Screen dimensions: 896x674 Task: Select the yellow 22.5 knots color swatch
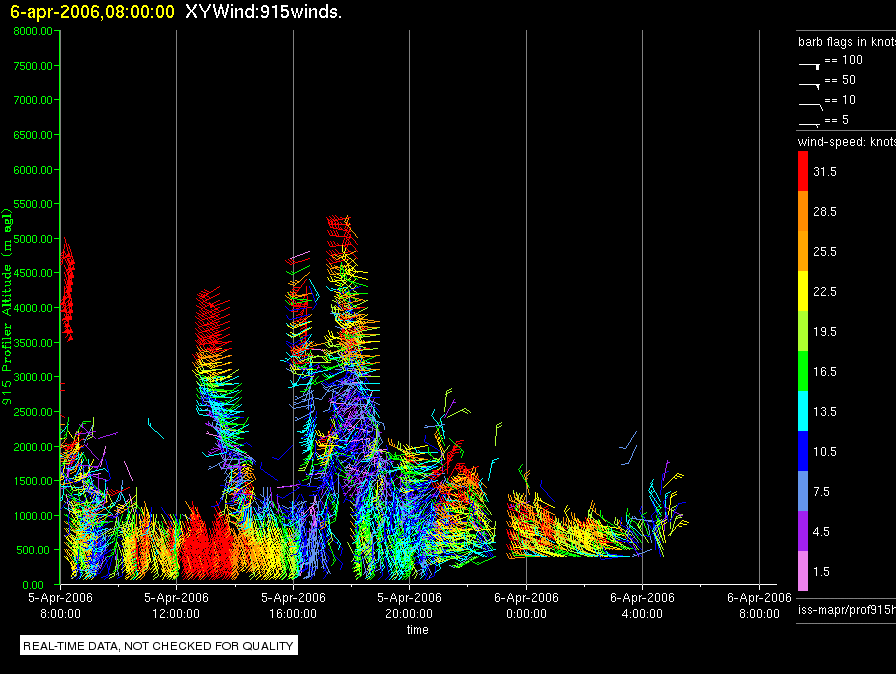[x=802, y=291]
